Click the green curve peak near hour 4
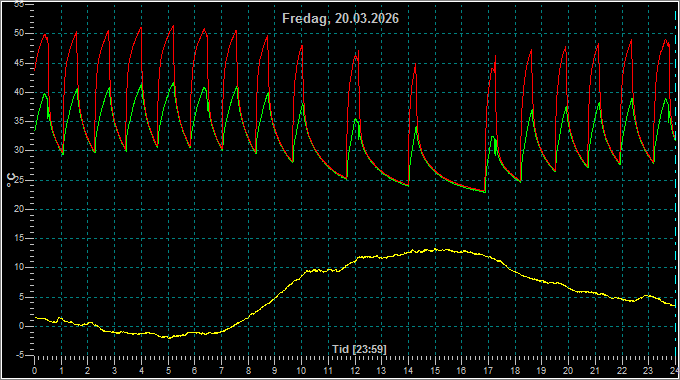680x380 pixels. click(x=141, y=84)
